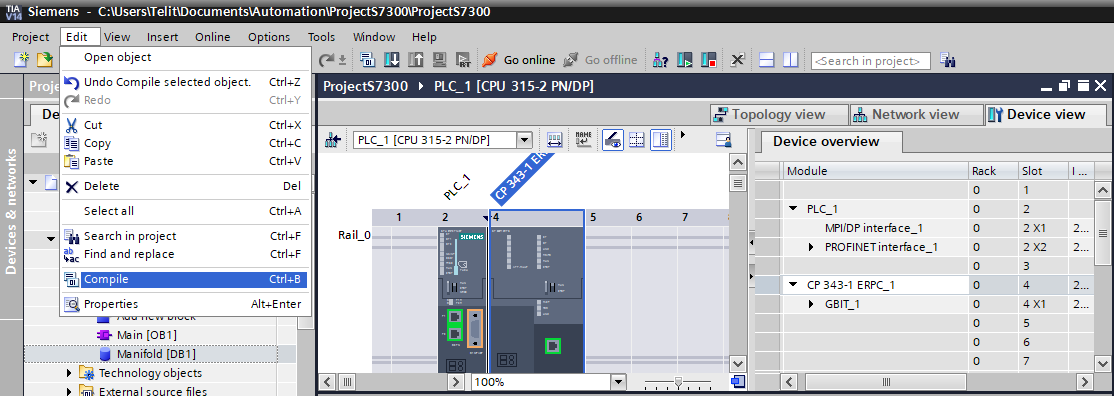Click the search binoculars icon
The image size is (1114, 396).
click(947, 60)
